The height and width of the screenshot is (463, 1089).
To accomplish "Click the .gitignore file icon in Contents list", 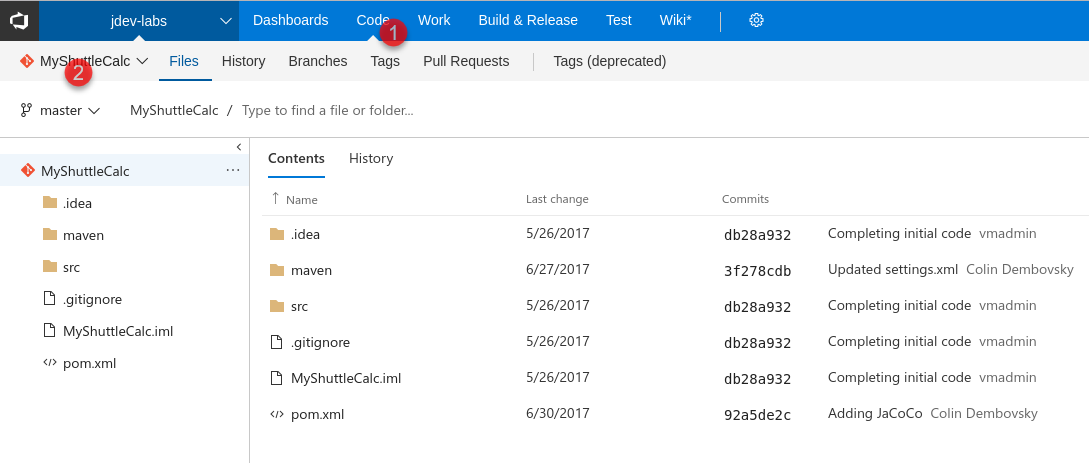I will (277, 342).
